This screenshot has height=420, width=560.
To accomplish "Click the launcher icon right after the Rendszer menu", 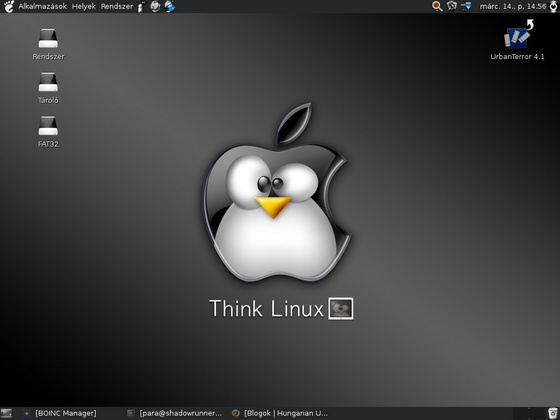I will tap(142, 6).
